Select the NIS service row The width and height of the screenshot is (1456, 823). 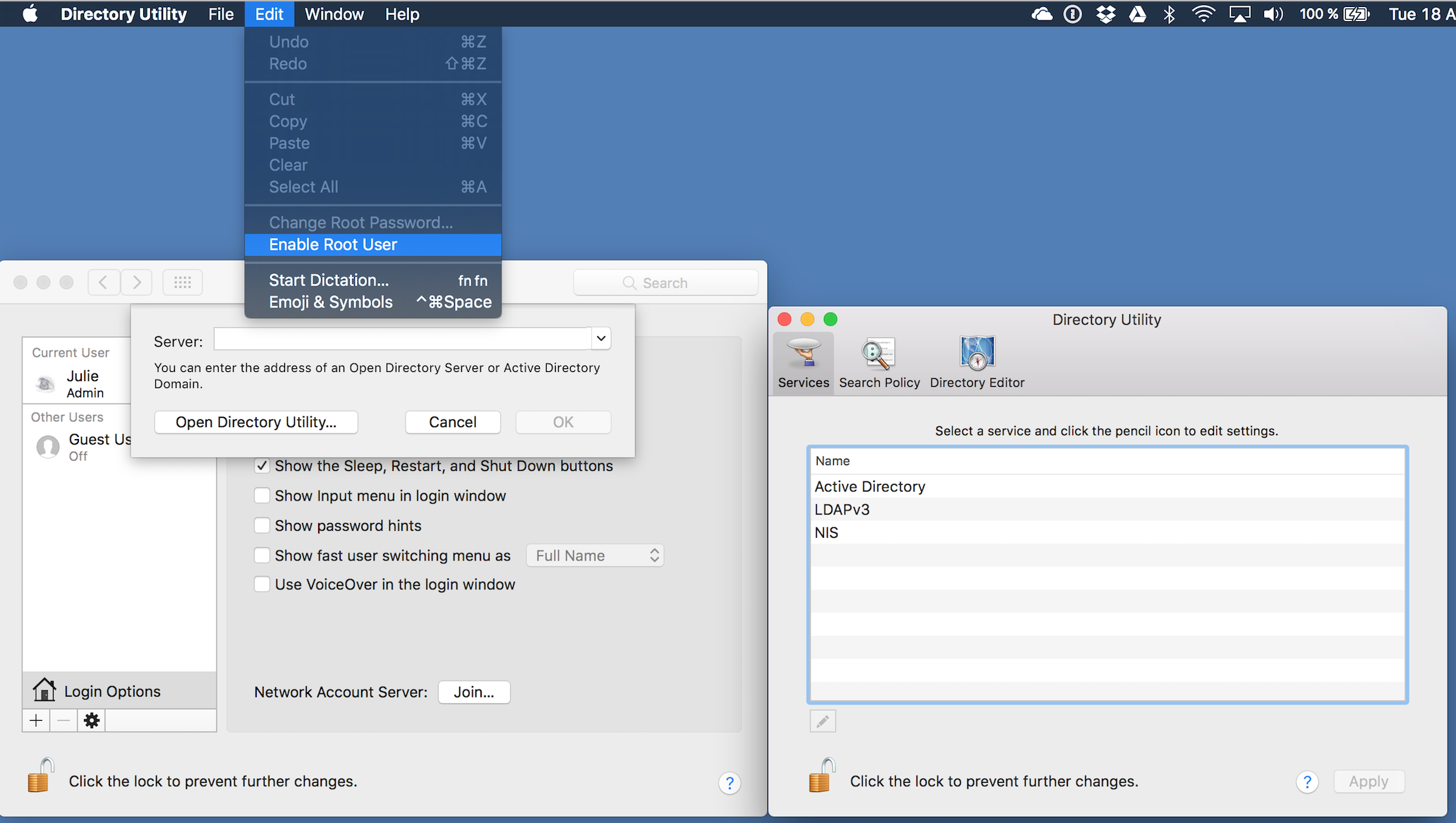(1107, 533)
